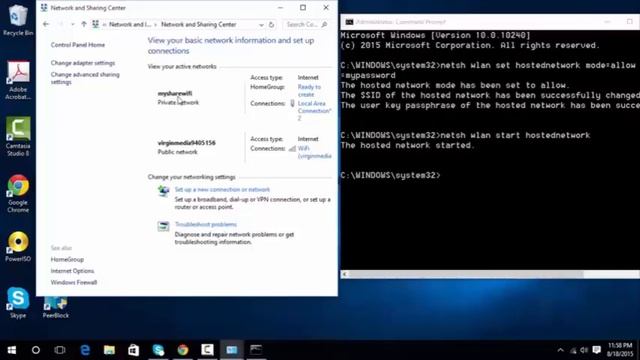Screen dimensions: 640x360
Task: Refresh the Network and Sharing Center
Action: pos(271,25)
